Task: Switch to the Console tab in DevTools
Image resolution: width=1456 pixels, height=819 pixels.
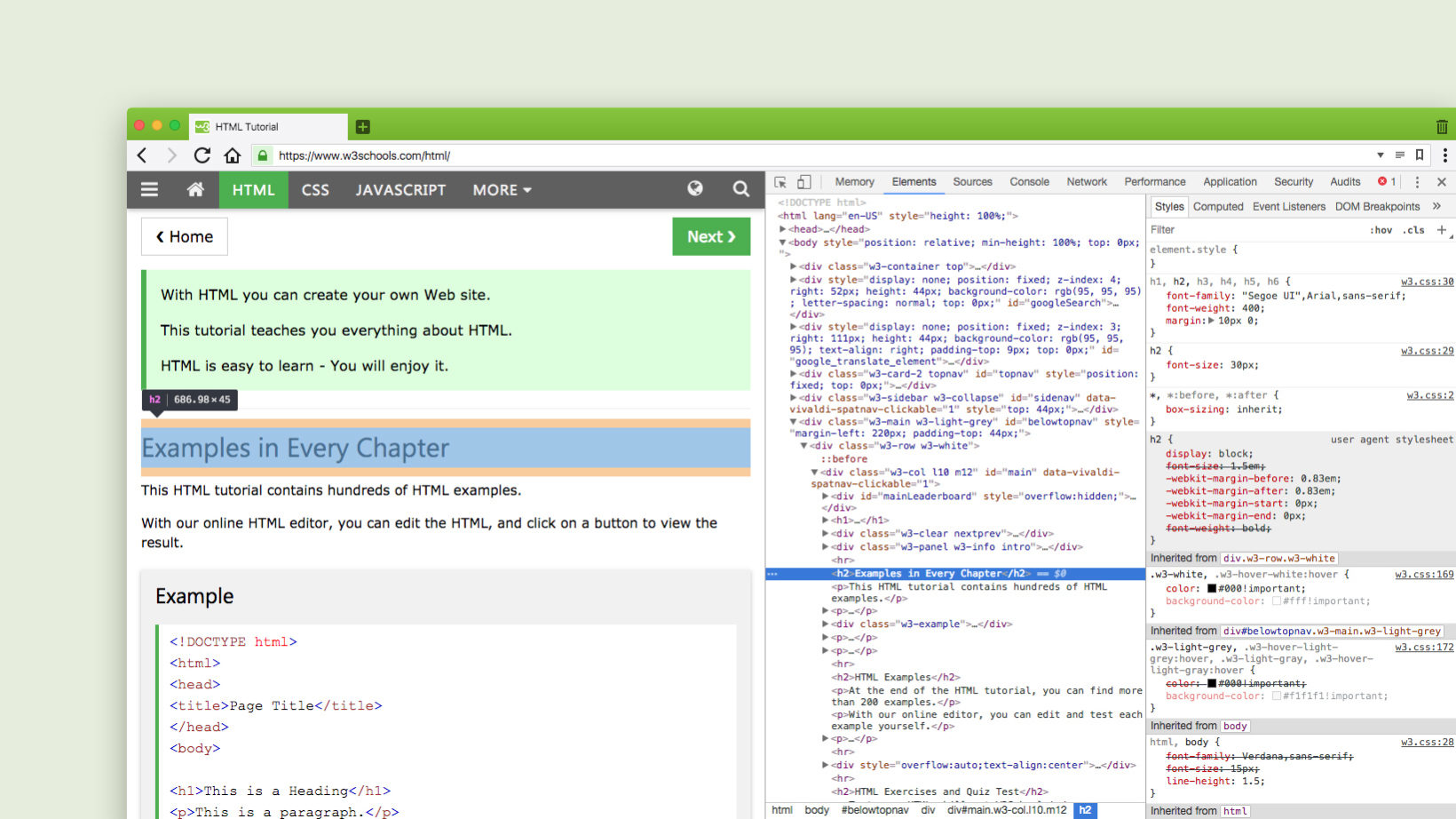Action: pos(1029,182)
